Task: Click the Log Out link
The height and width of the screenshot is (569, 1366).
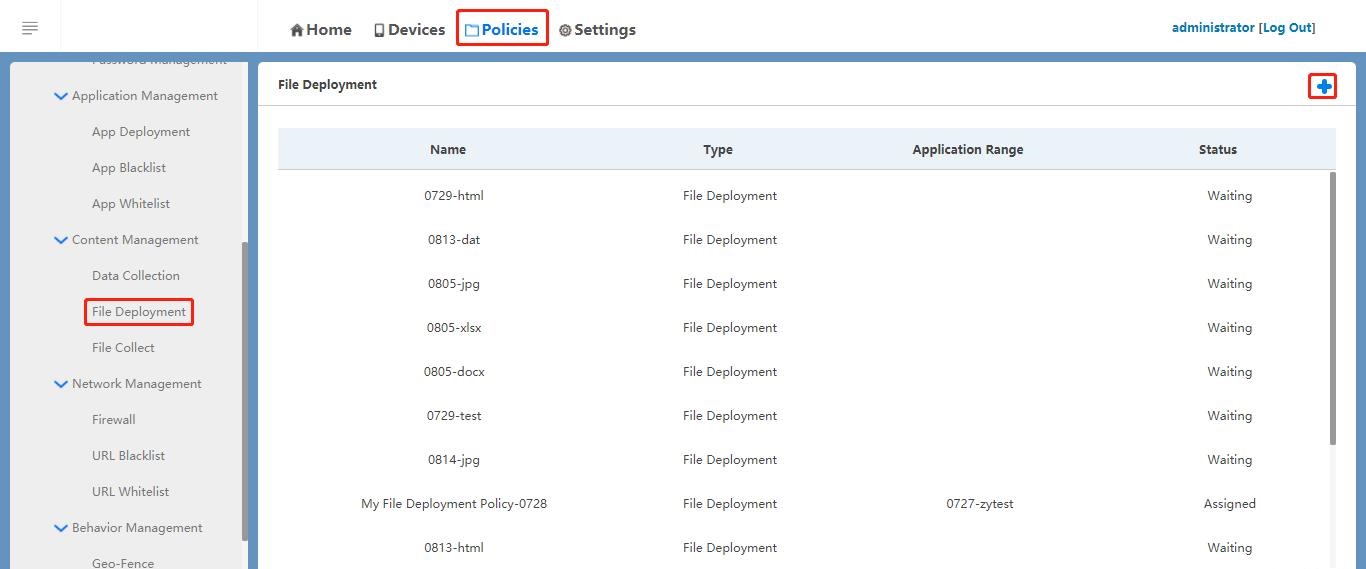Action: click(1287, 28)
